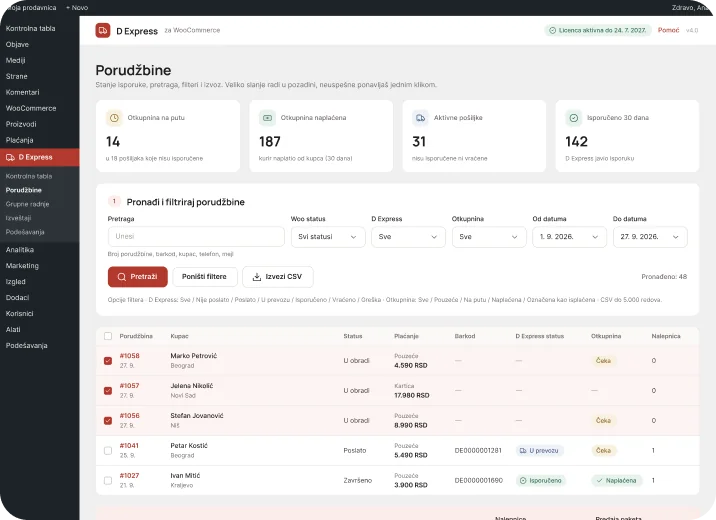
Task: Click the cash icon on Otkupnina naplaćena card
Action: 267,118
